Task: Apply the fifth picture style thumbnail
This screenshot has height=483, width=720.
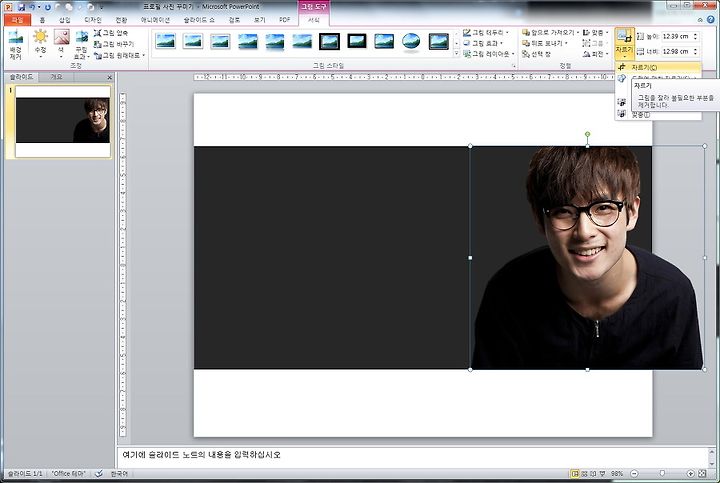Action: pos(275,41)
